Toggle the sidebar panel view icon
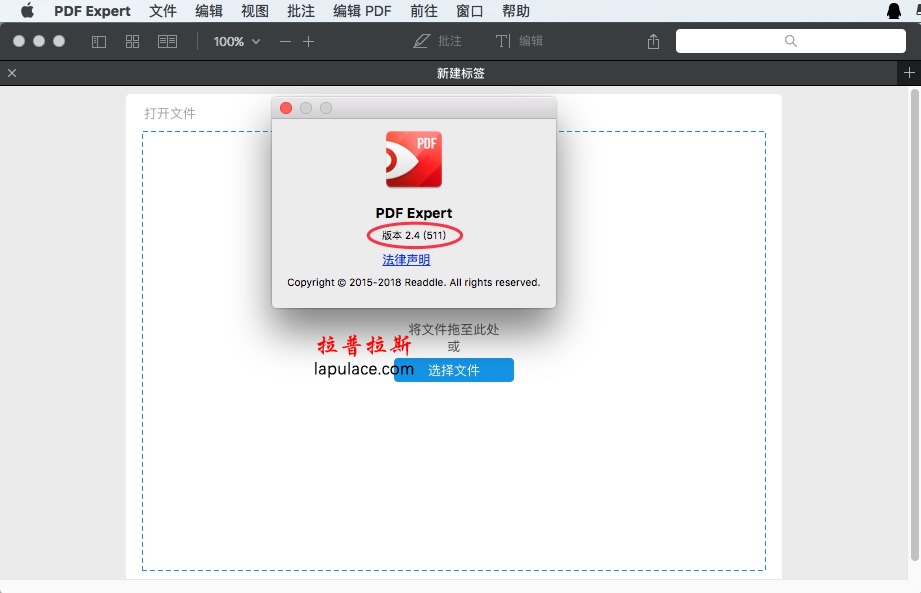 [99, 41]
